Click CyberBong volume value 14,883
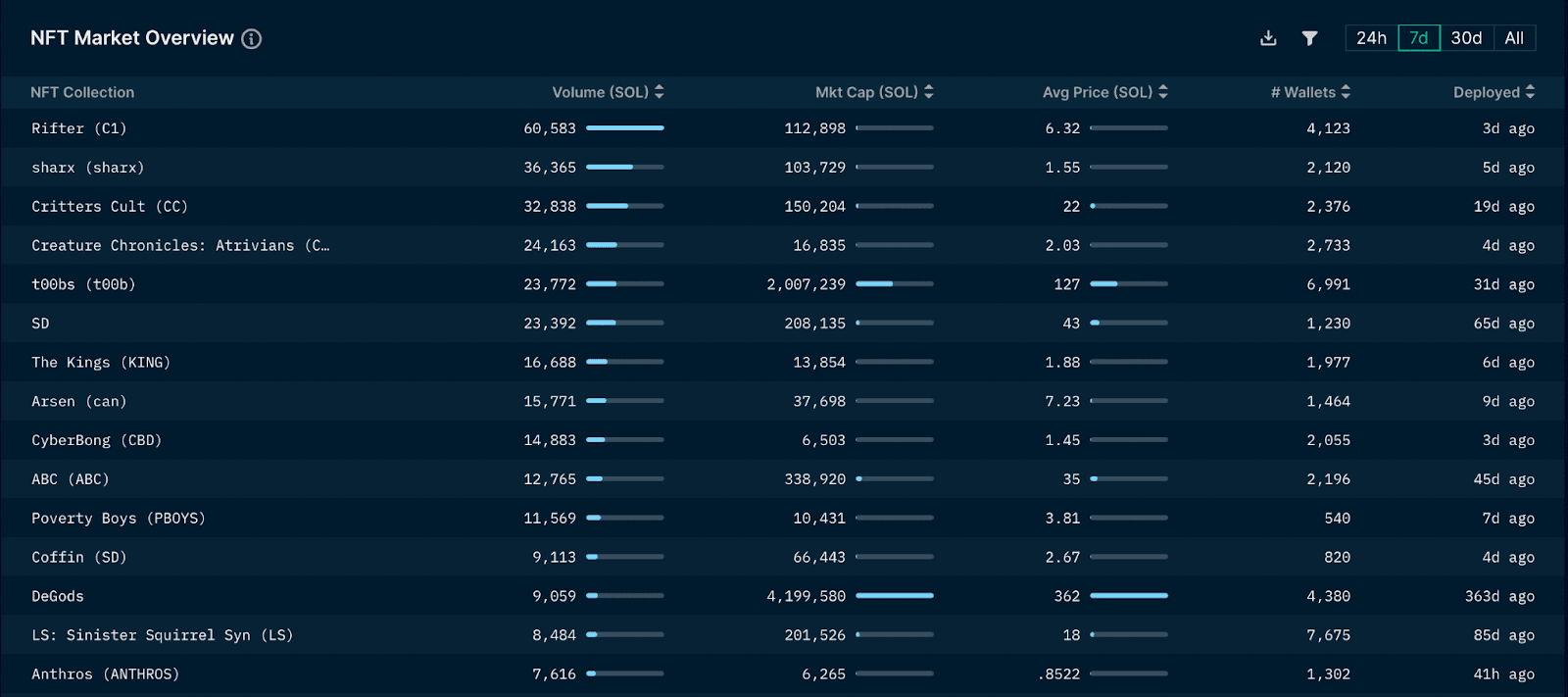1568x697 pixels. 550,440
